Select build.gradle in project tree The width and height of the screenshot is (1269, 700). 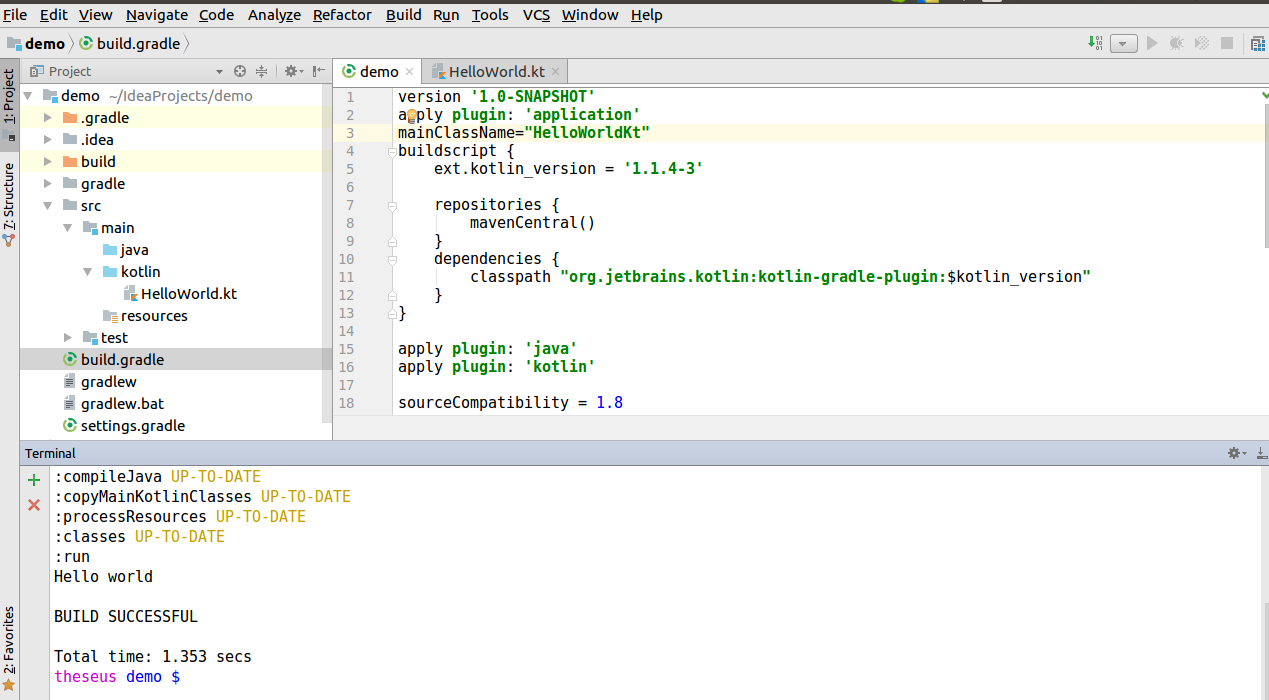point(112,360)
